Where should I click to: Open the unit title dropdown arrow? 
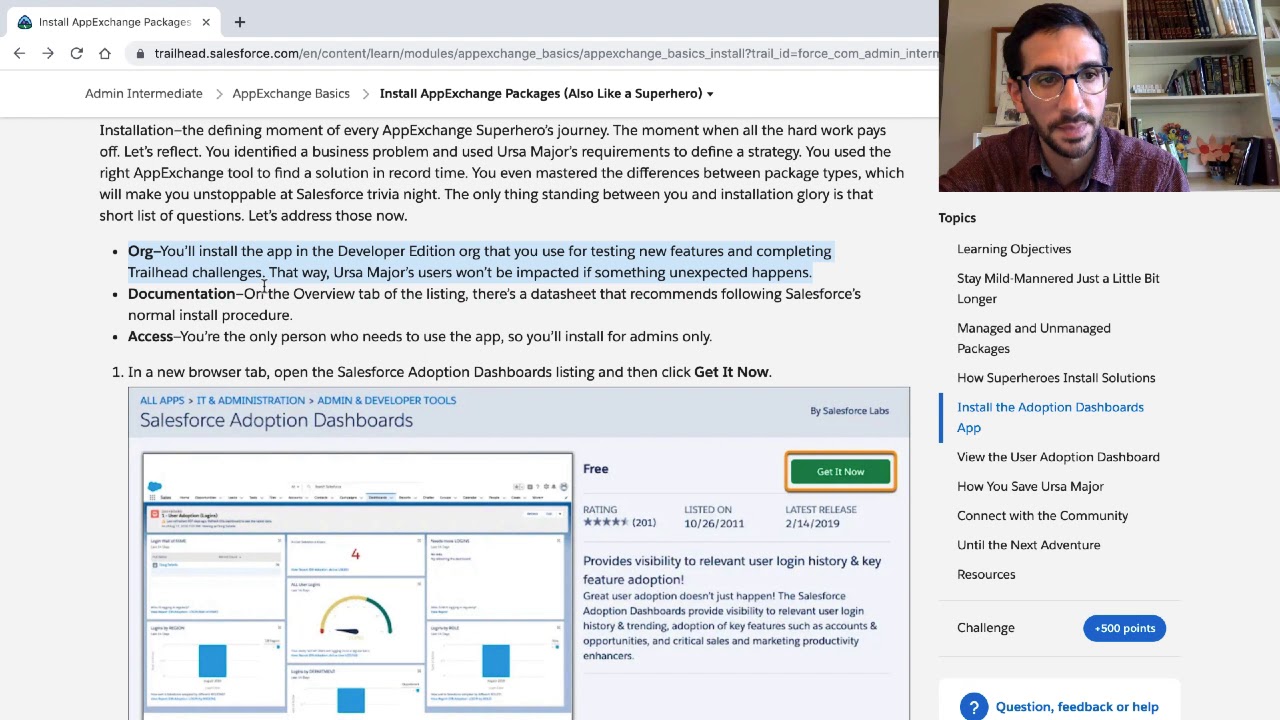709,93
